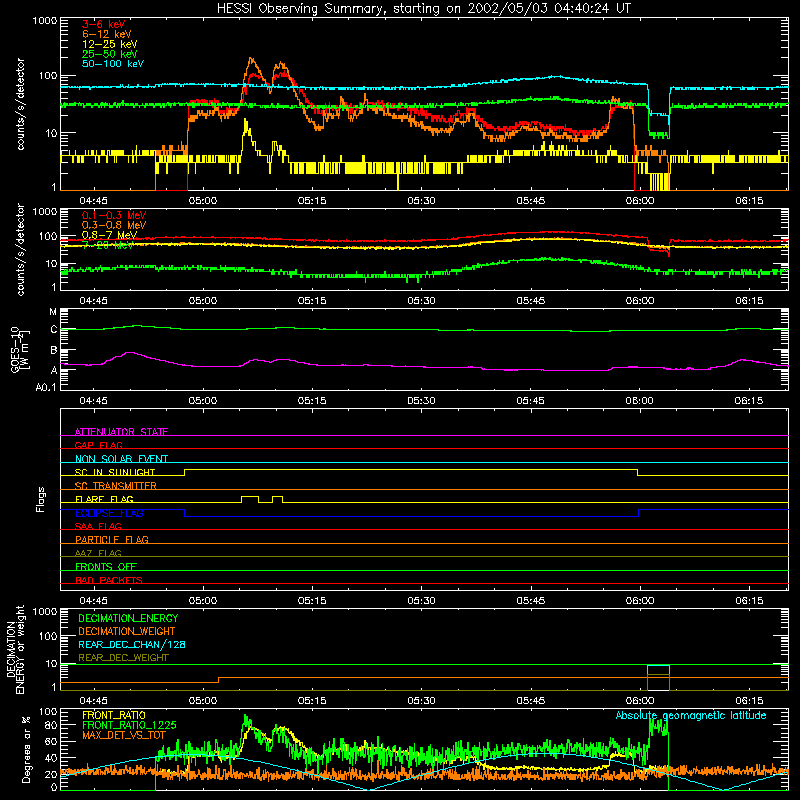Screen dimensions: 800x800
Task: Click the A0.1 tick label
Action: point(46,387)
